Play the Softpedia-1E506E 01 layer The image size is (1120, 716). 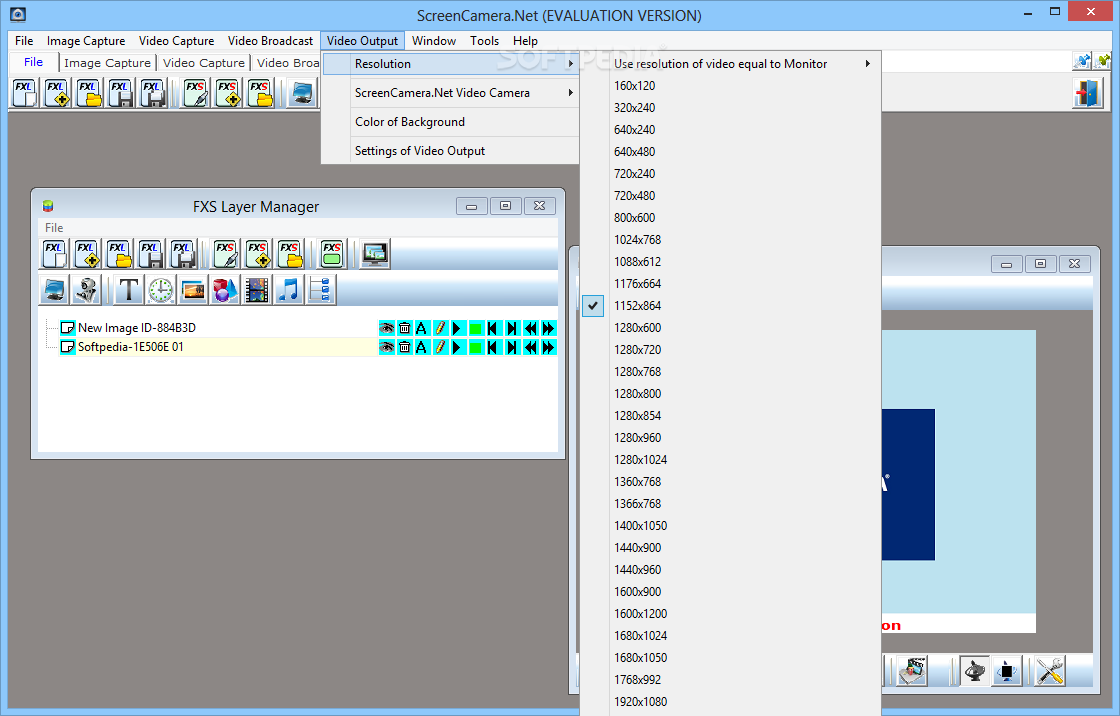[458, 347]
